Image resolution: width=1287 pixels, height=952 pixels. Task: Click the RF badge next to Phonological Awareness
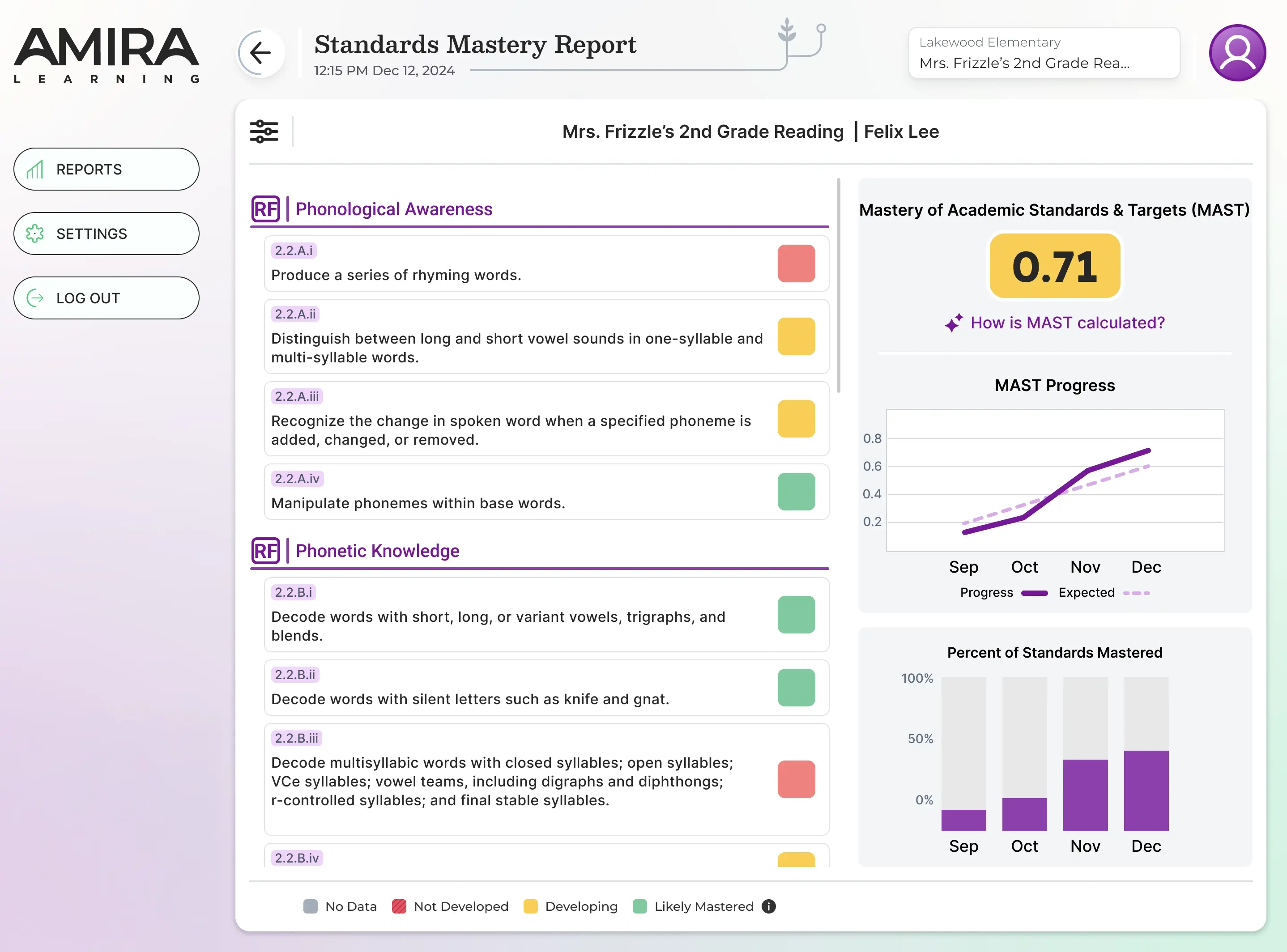[x=267, y=208]
